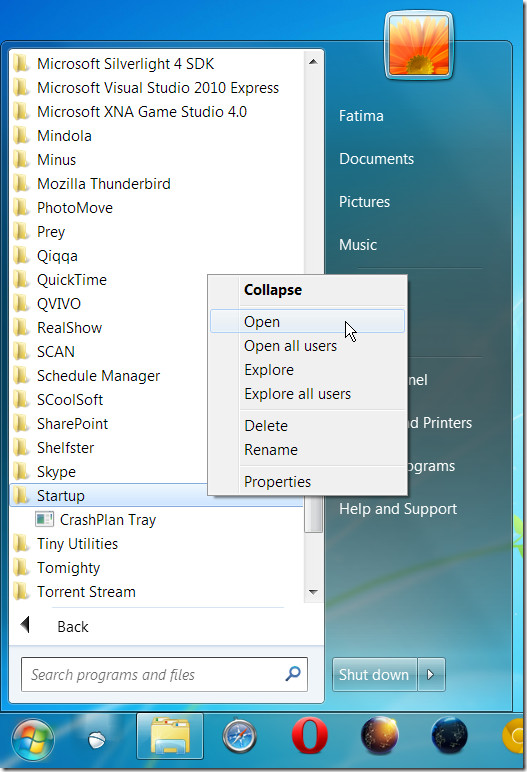Screen dimensions: 527x772
Task: Expand the Mindola folder
Action: click(64, 135)
